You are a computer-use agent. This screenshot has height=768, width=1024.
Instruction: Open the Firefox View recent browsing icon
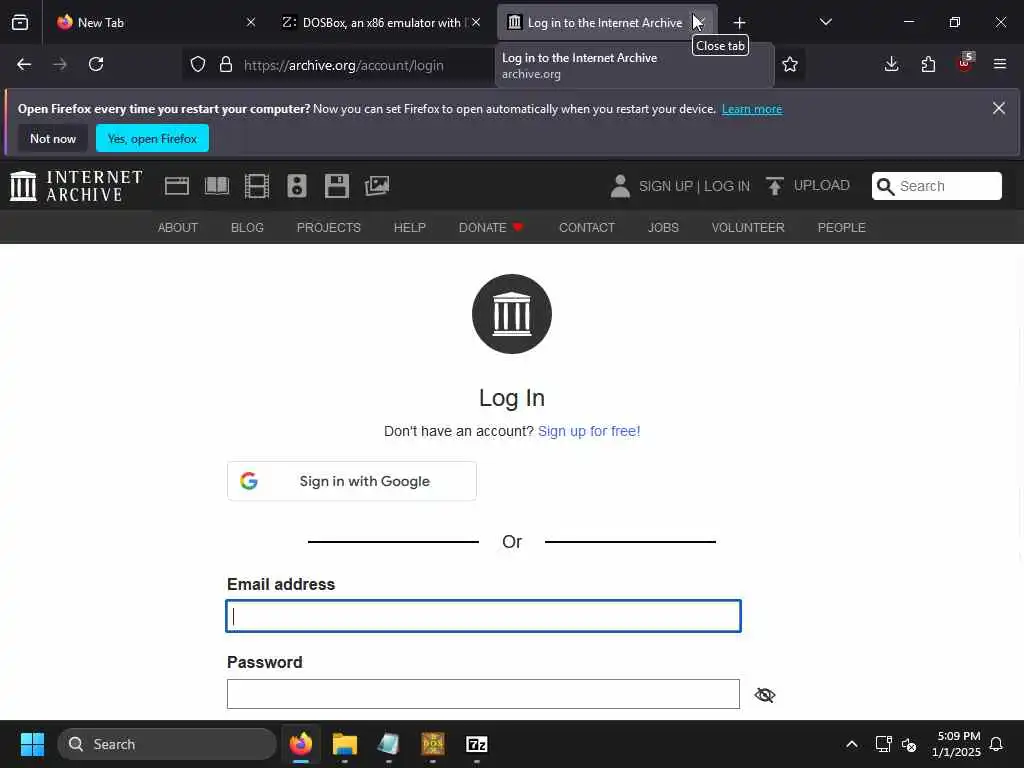[20, 22]
